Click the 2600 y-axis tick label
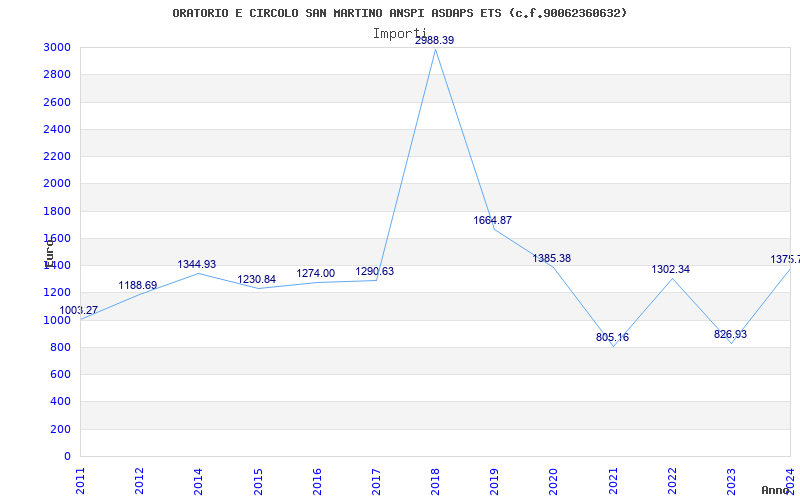Screen dimensions: 800x500 [57, 102]
